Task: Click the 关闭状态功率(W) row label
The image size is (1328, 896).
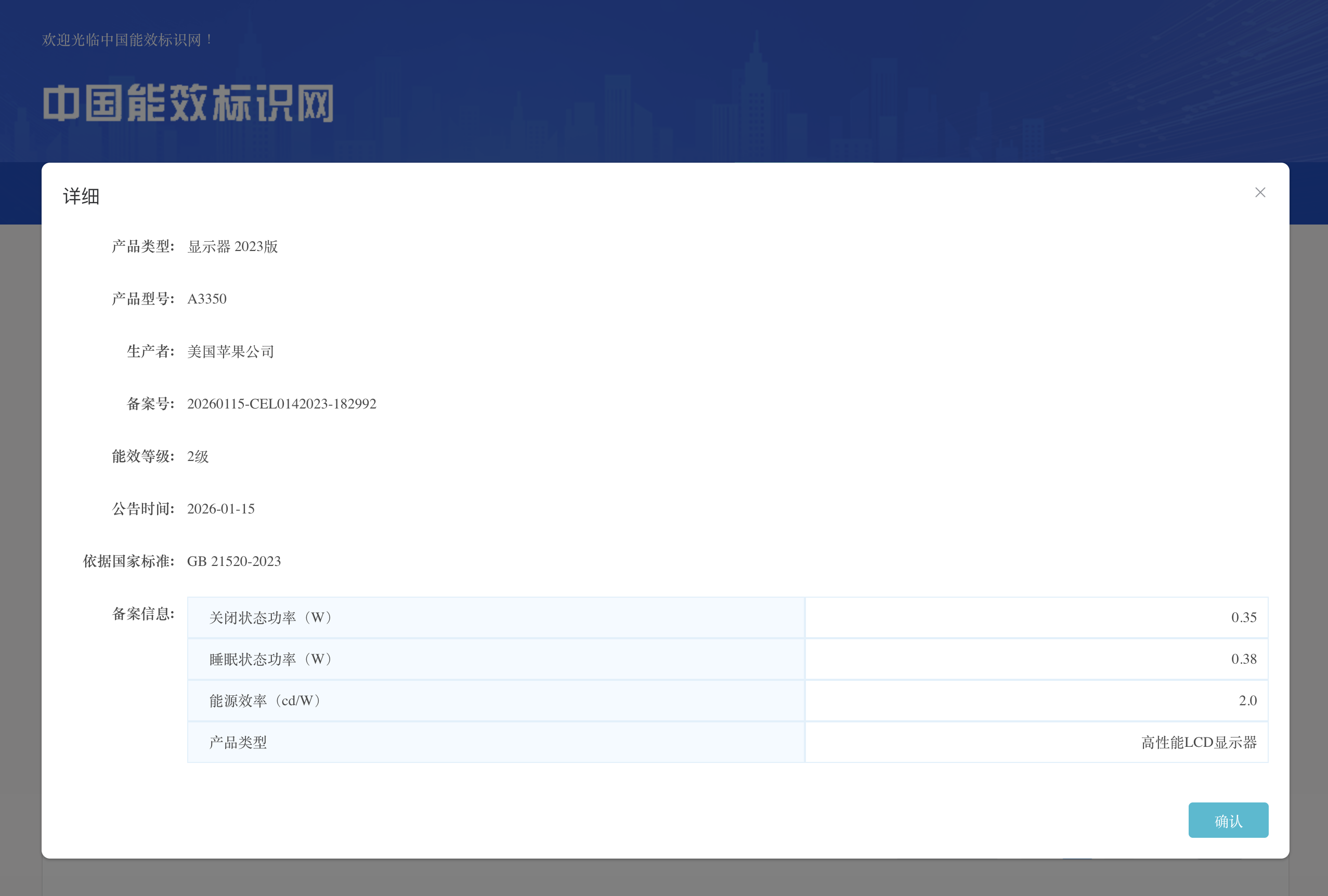Action: click(x=271, y=618)
